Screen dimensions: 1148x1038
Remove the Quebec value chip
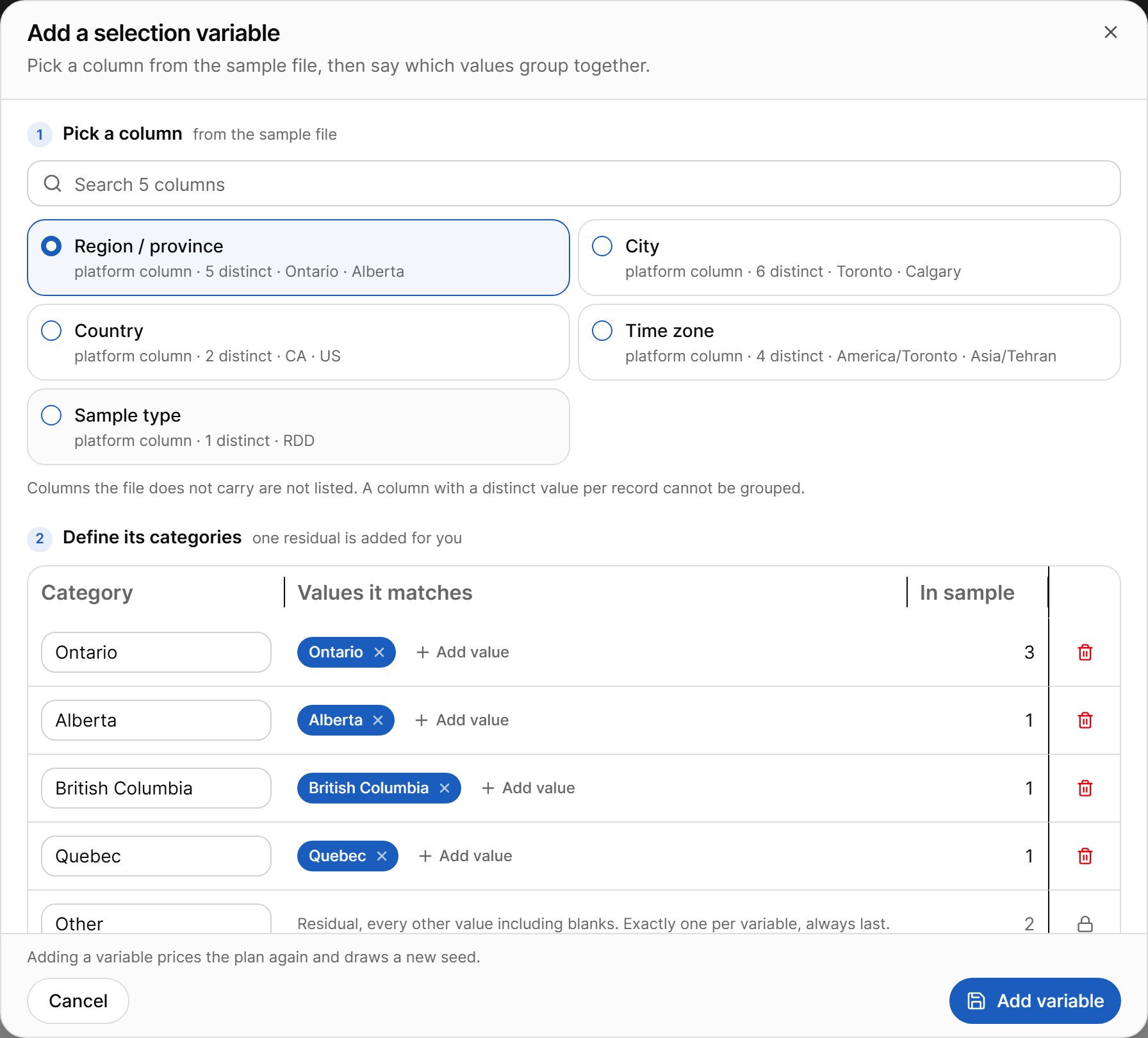tap(382, 856)
